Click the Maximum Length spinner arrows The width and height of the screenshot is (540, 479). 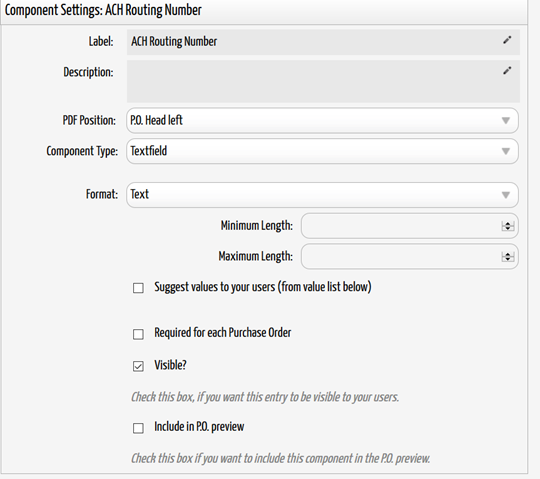pos(507,257)
